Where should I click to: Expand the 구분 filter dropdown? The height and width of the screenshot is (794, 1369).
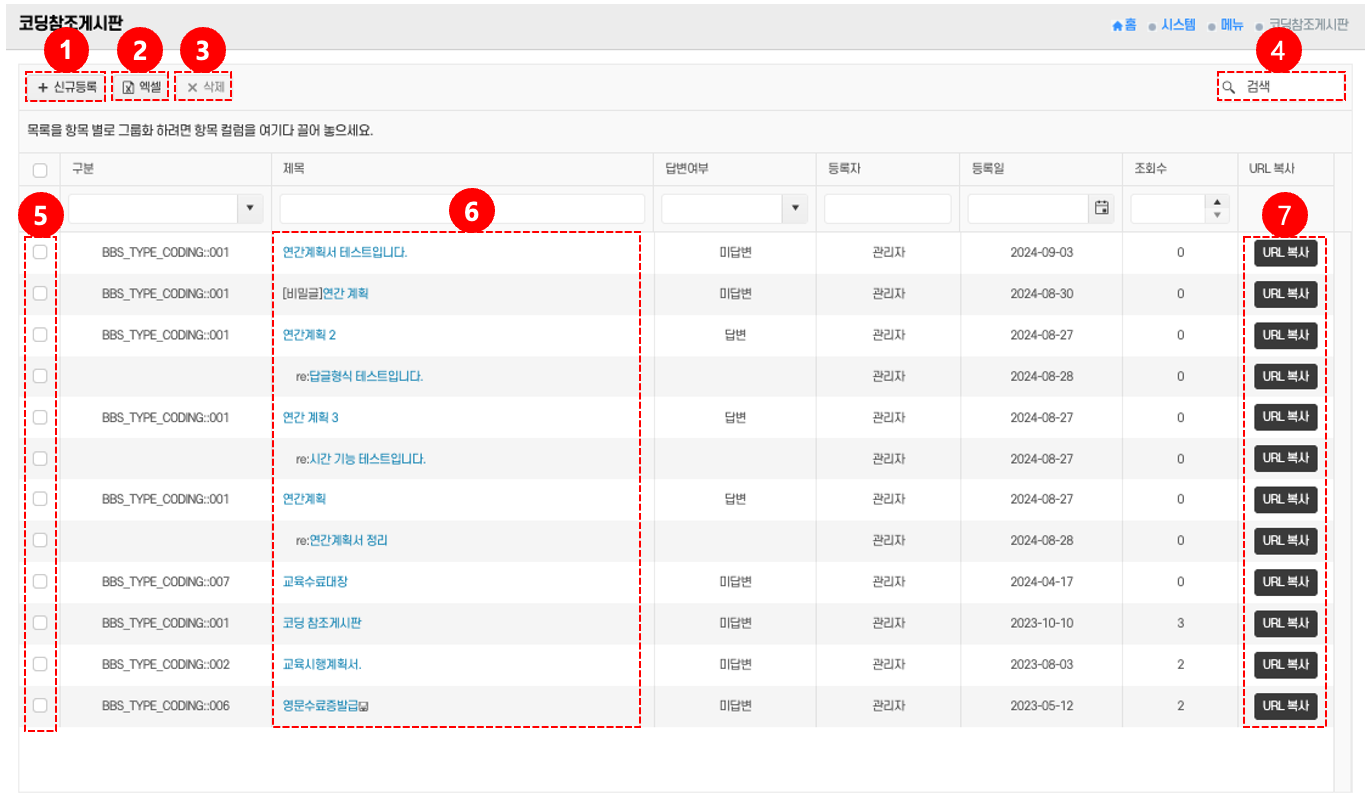point(249,208)
